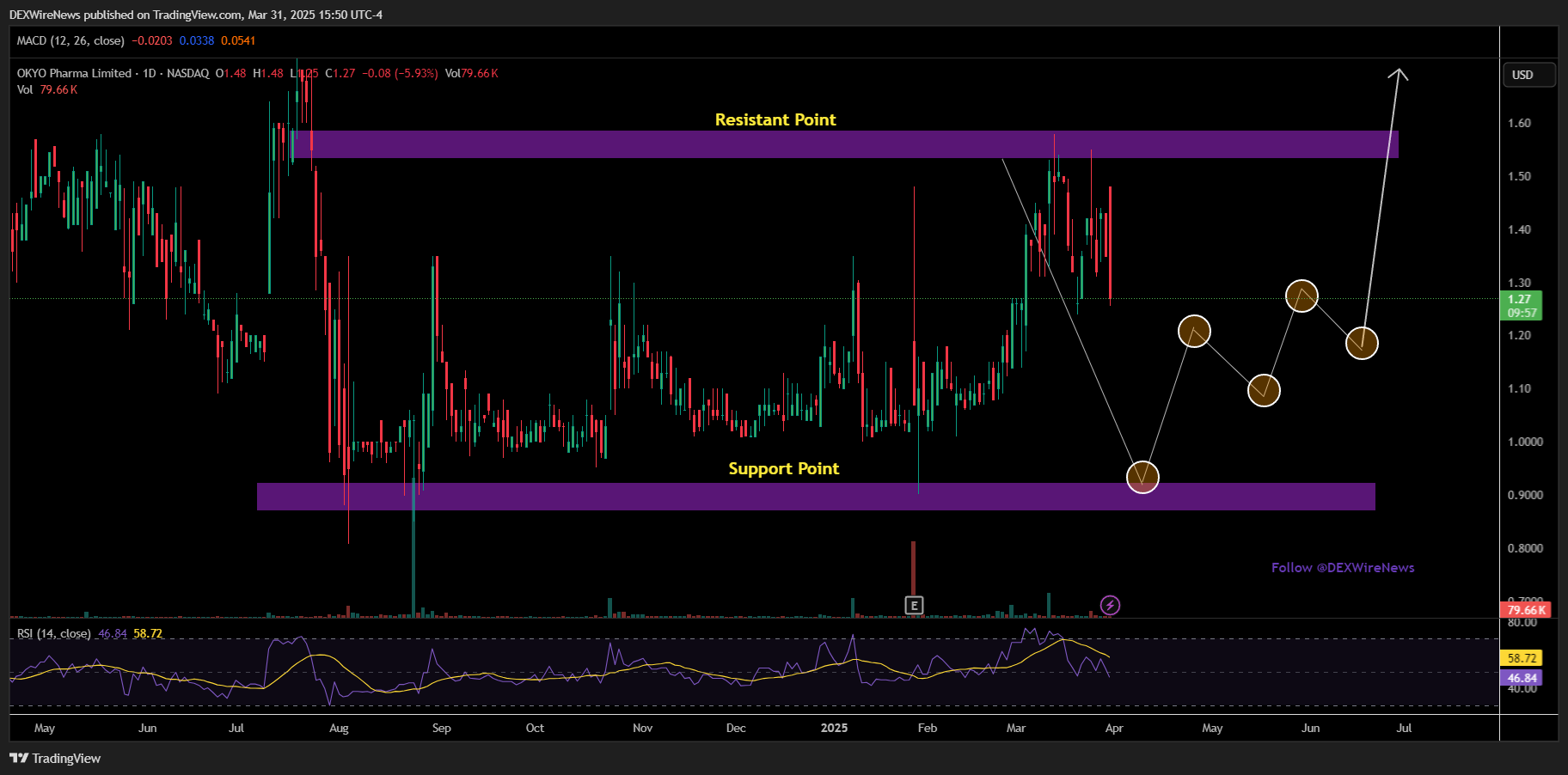The width and height of the screenshot is (1568, 775).
Task: Click the earnings 'E' marker icon
Action: tap(914, 606)
